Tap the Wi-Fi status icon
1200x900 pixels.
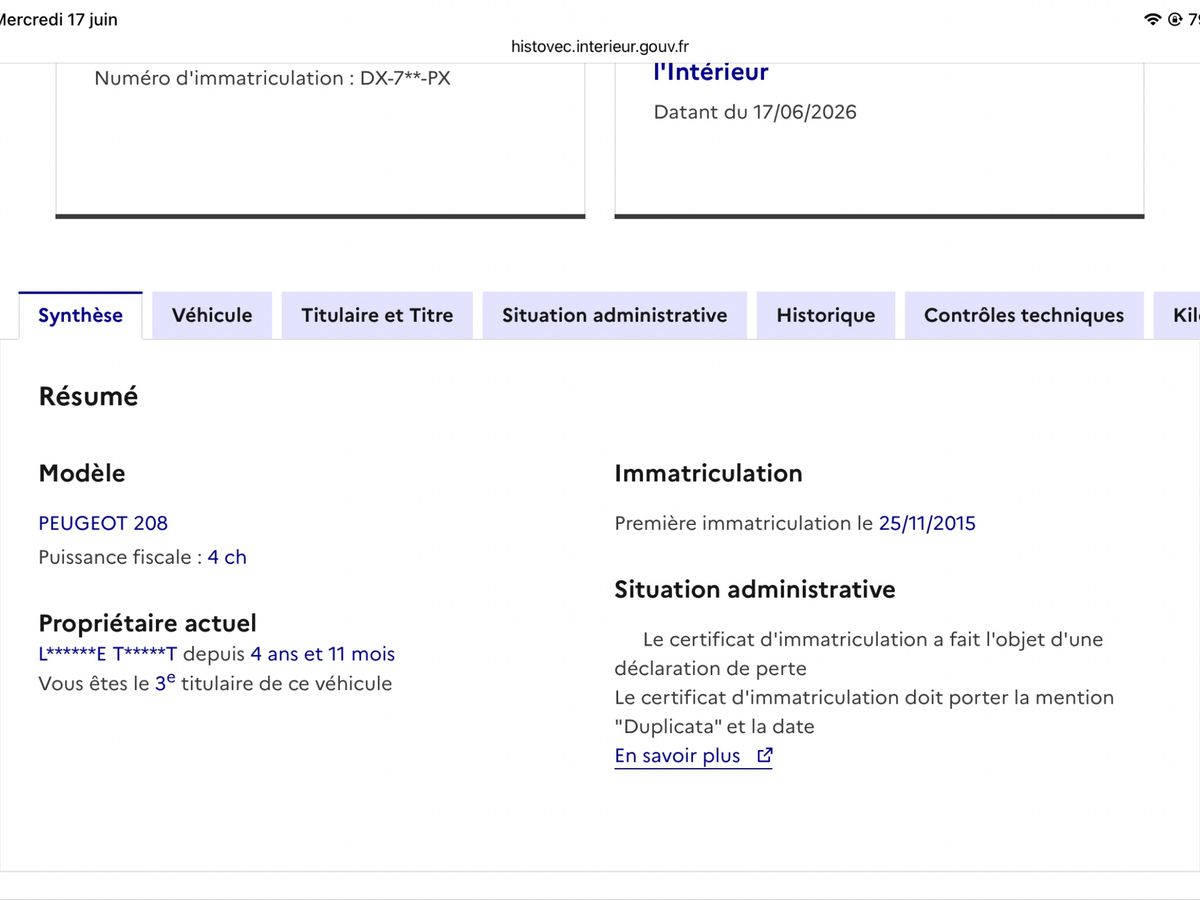pos(1152,20)
